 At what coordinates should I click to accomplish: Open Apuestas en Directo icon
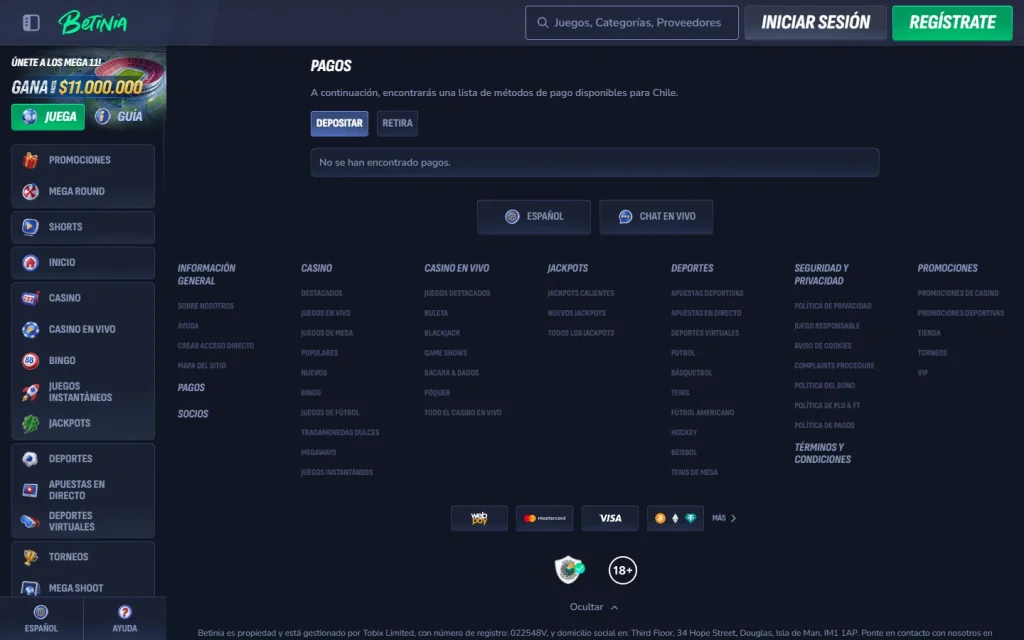click(x=30, y=490)
